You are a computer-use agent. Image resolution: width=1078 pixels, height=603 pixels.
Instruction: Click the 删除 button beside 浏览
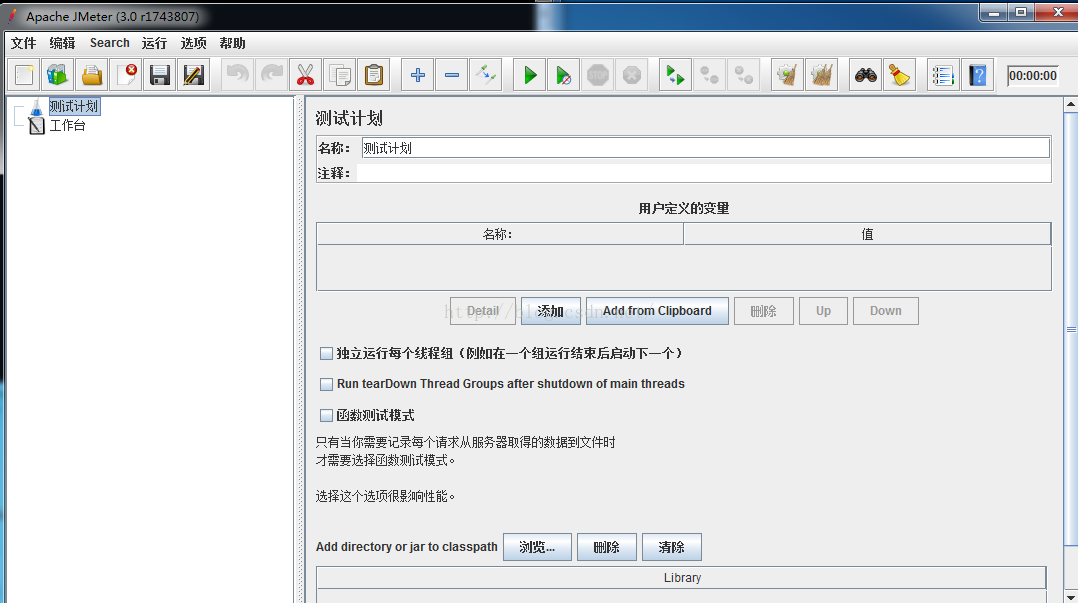point(606,547)
